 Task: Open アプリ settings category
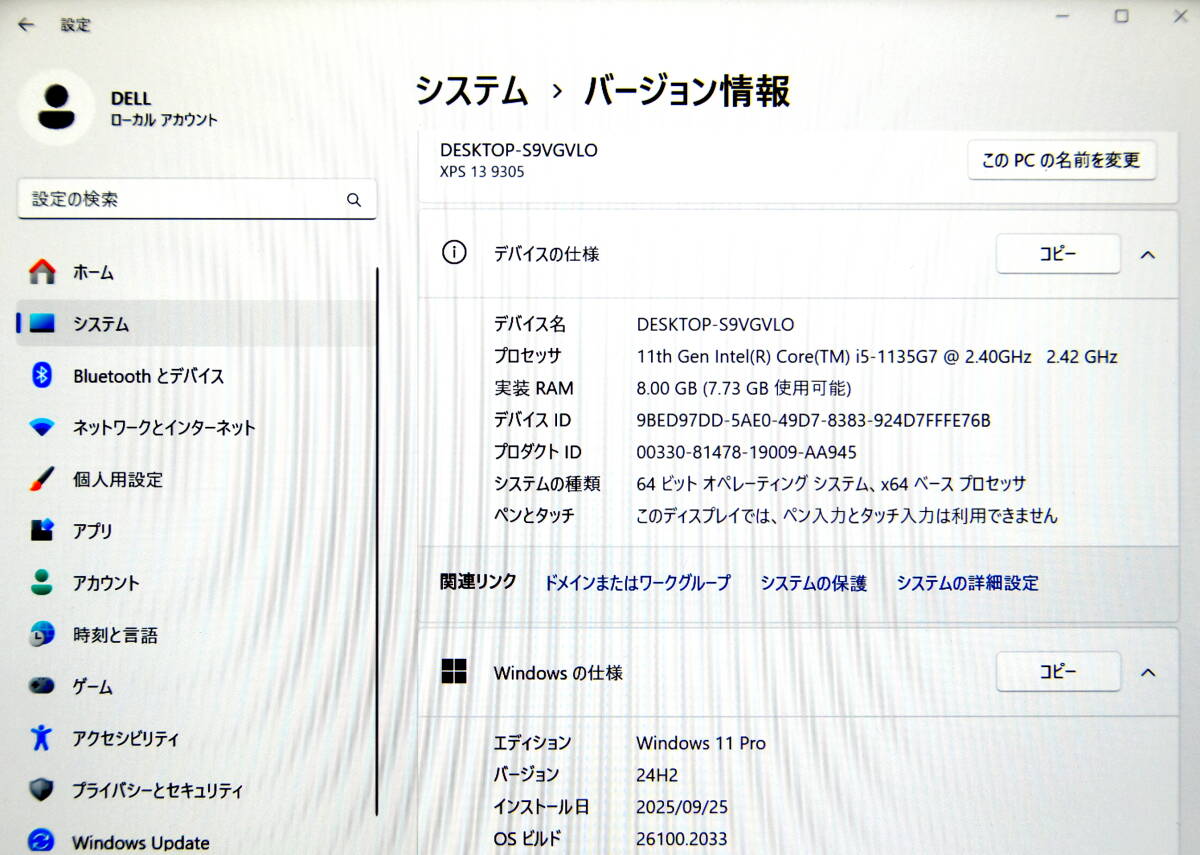(196, 531)
